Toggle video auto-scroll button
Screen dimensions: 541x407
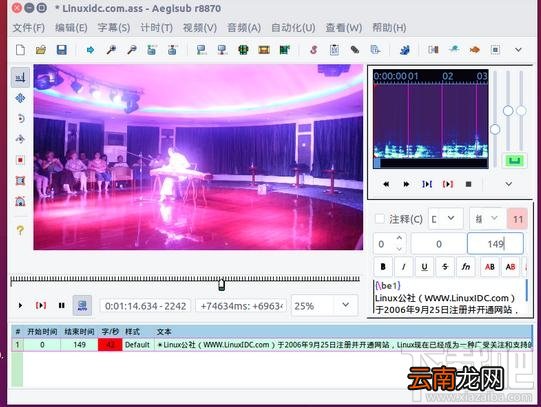pos(82,305)
